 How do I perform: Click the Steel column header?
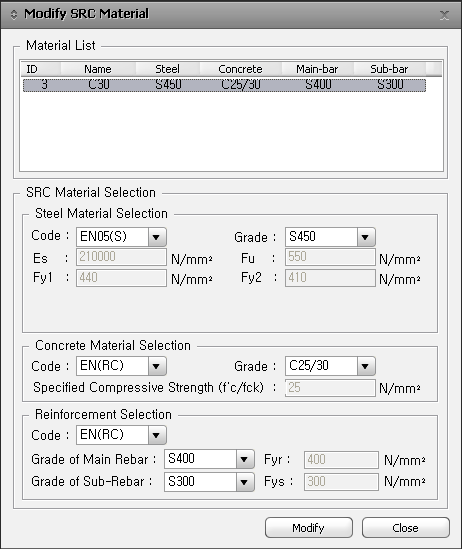[x=167, y=69]
